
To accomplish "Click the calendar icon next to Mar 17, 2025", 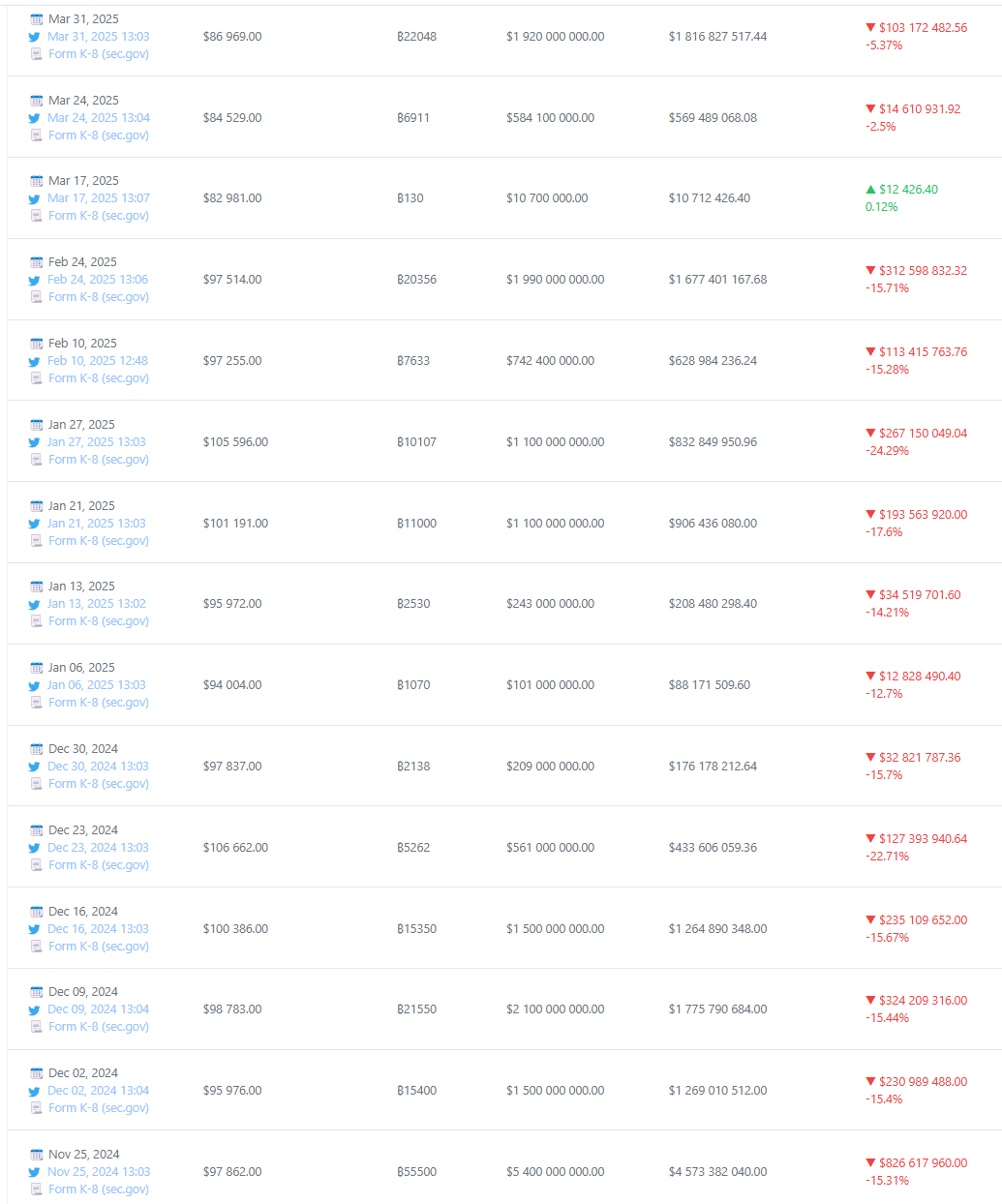I will [x=37, y=181].
